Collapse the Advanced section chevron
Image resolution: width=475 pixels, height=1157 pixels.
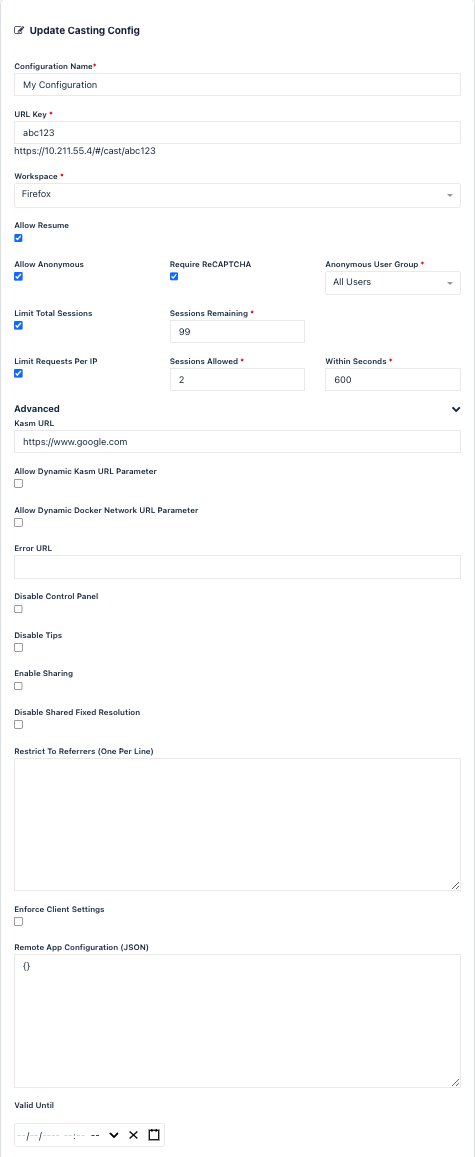(456, 409)
